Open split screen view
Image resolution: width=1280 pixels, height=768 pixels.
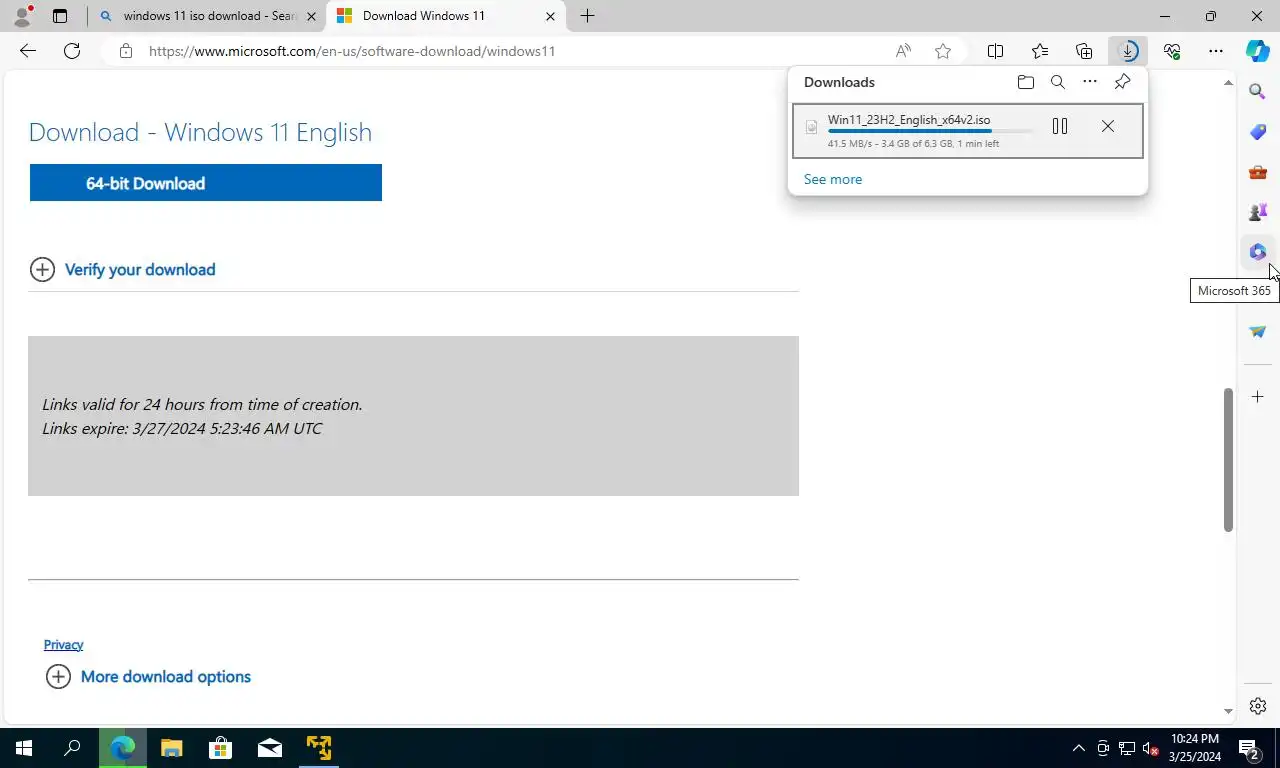point(996,51)
